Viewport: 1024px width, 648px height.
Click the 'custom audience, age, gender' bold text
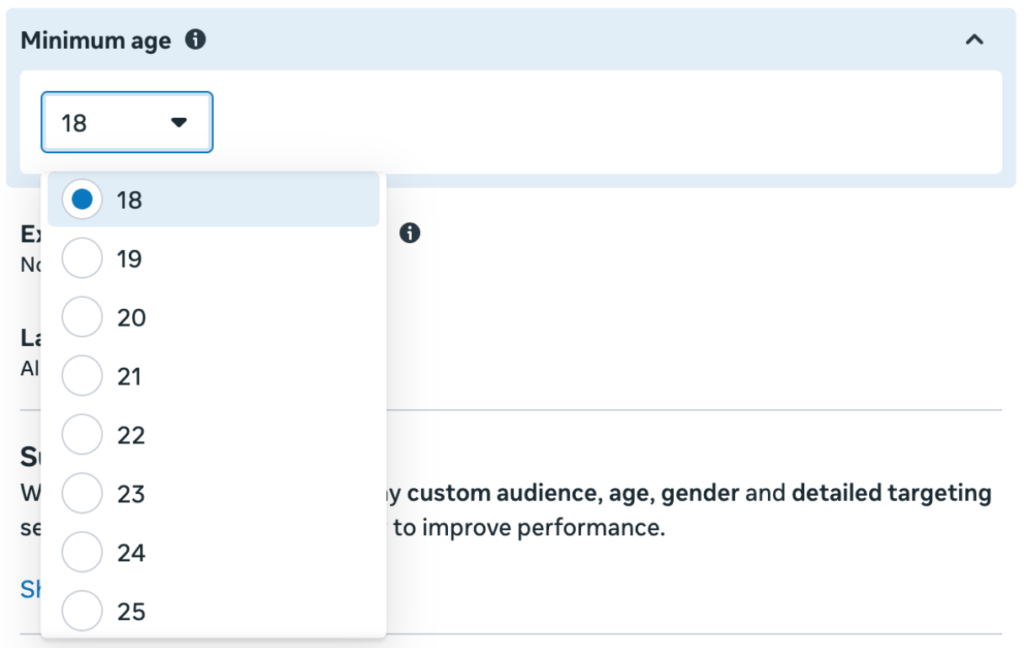(x=573, y=493)
